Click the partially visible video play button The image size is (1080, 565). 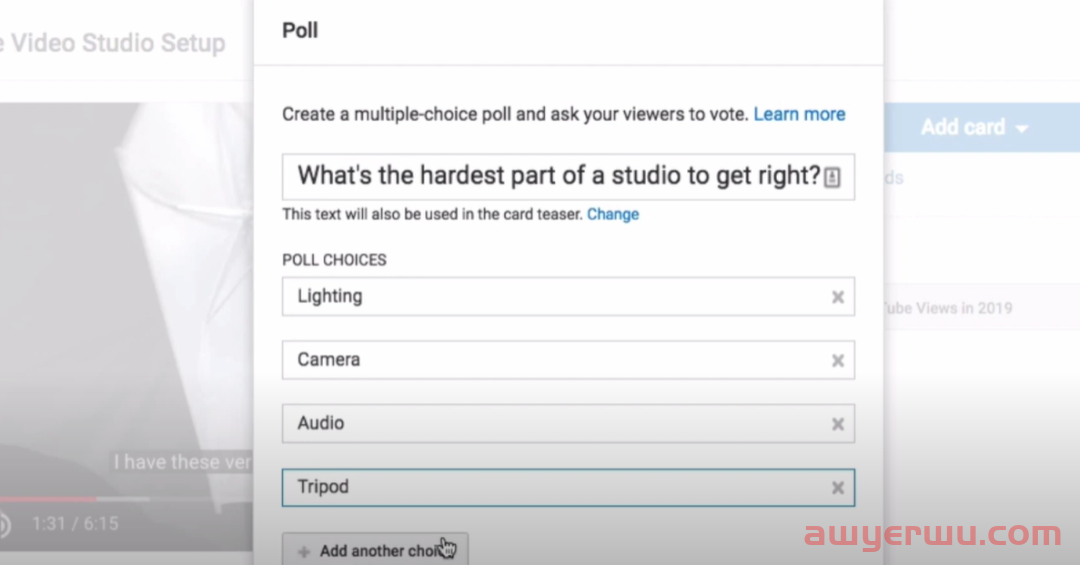[3, 524]
